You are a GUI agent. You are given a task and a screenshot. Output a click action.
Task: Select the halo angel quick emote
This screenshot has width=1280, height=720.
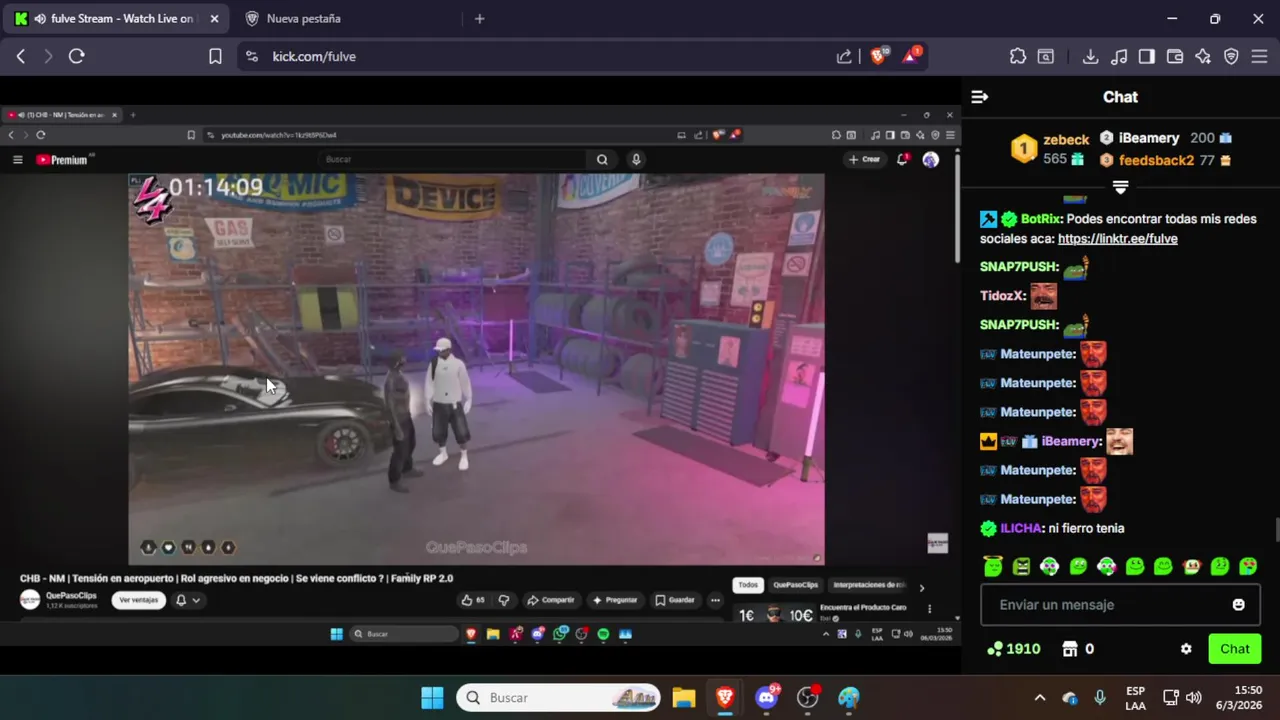(x=992, y=566)
